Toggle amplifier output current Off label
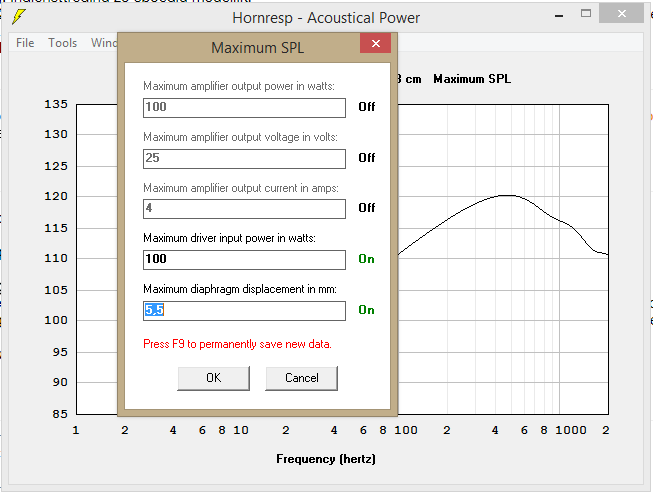Screen dimensions: 657x501 pyautogui.click(x=367, y=208)
